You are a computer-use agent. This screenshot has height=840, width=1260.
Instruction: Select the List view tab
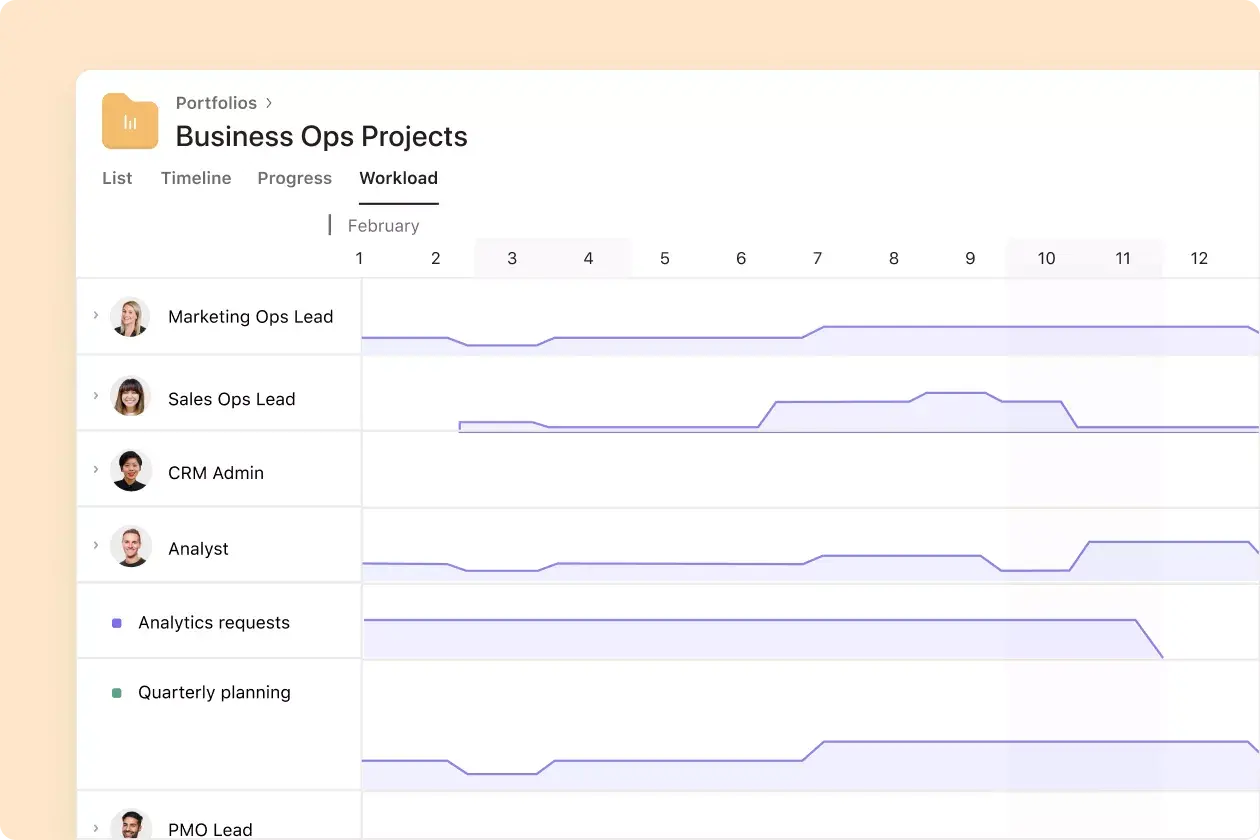pos(117,178)
